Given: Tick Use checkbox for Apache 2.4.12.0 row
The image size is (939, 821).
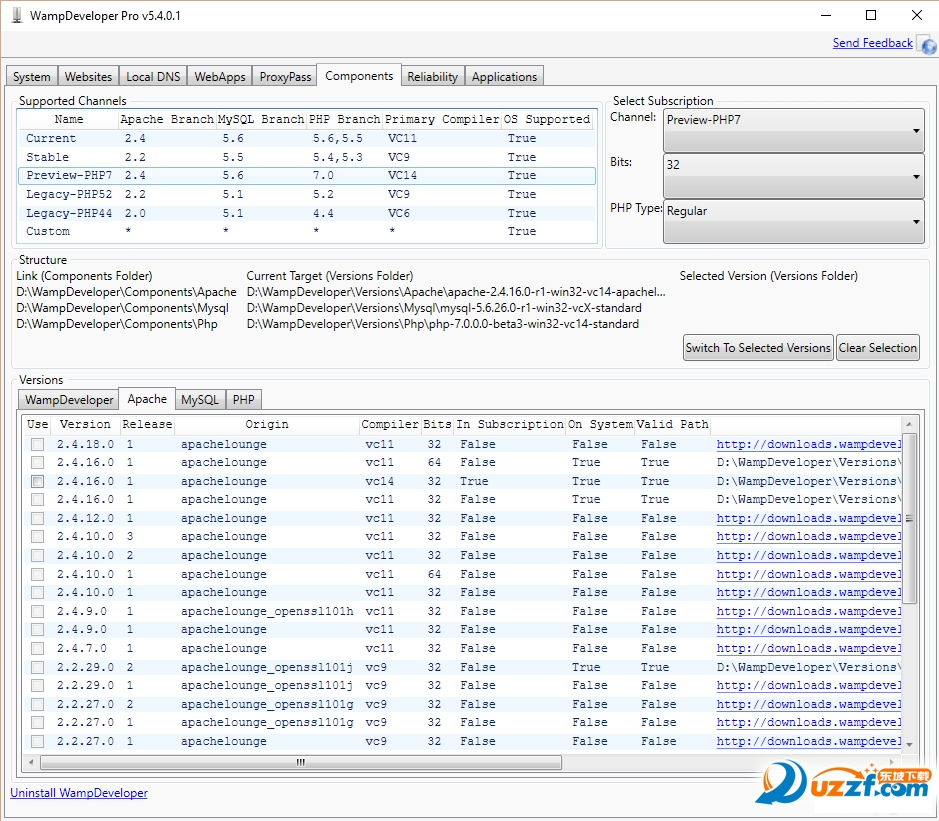Looking at the screenshot, I should 37,518.
